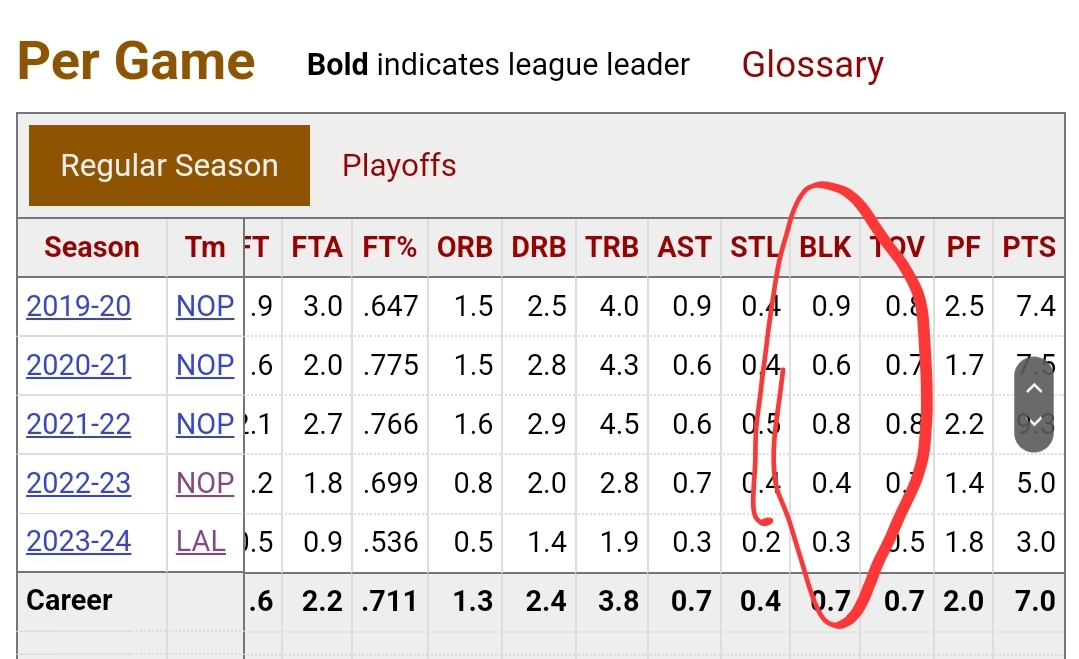The width and height of the screenshot is (1079, 659).
Task: Sort table by FT% column header
Action: [389, 248]
